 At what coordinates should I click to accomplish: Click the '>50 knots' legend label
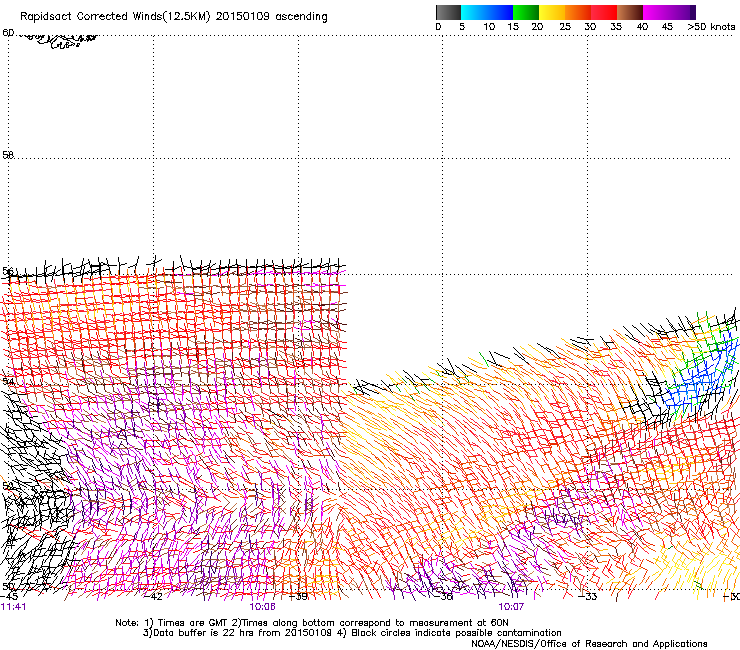tap(711, 27)
